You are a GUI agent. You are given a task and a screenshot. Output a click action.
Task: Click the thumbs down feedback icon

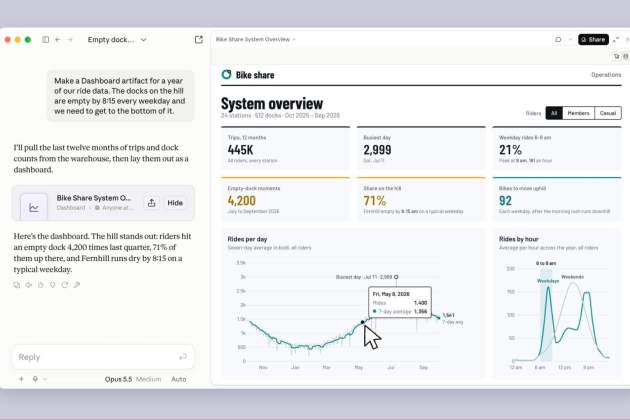coord(53,285)
